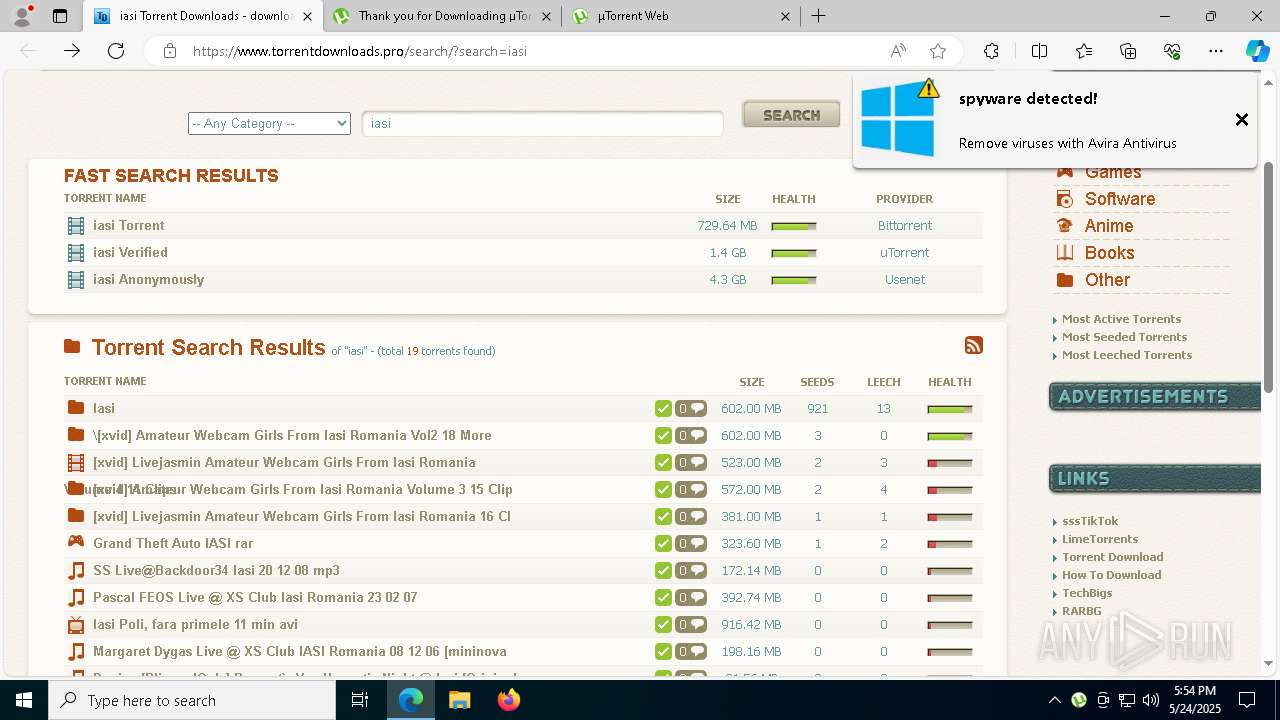Open the iasi Anonymously fast result

coord(148,279)
